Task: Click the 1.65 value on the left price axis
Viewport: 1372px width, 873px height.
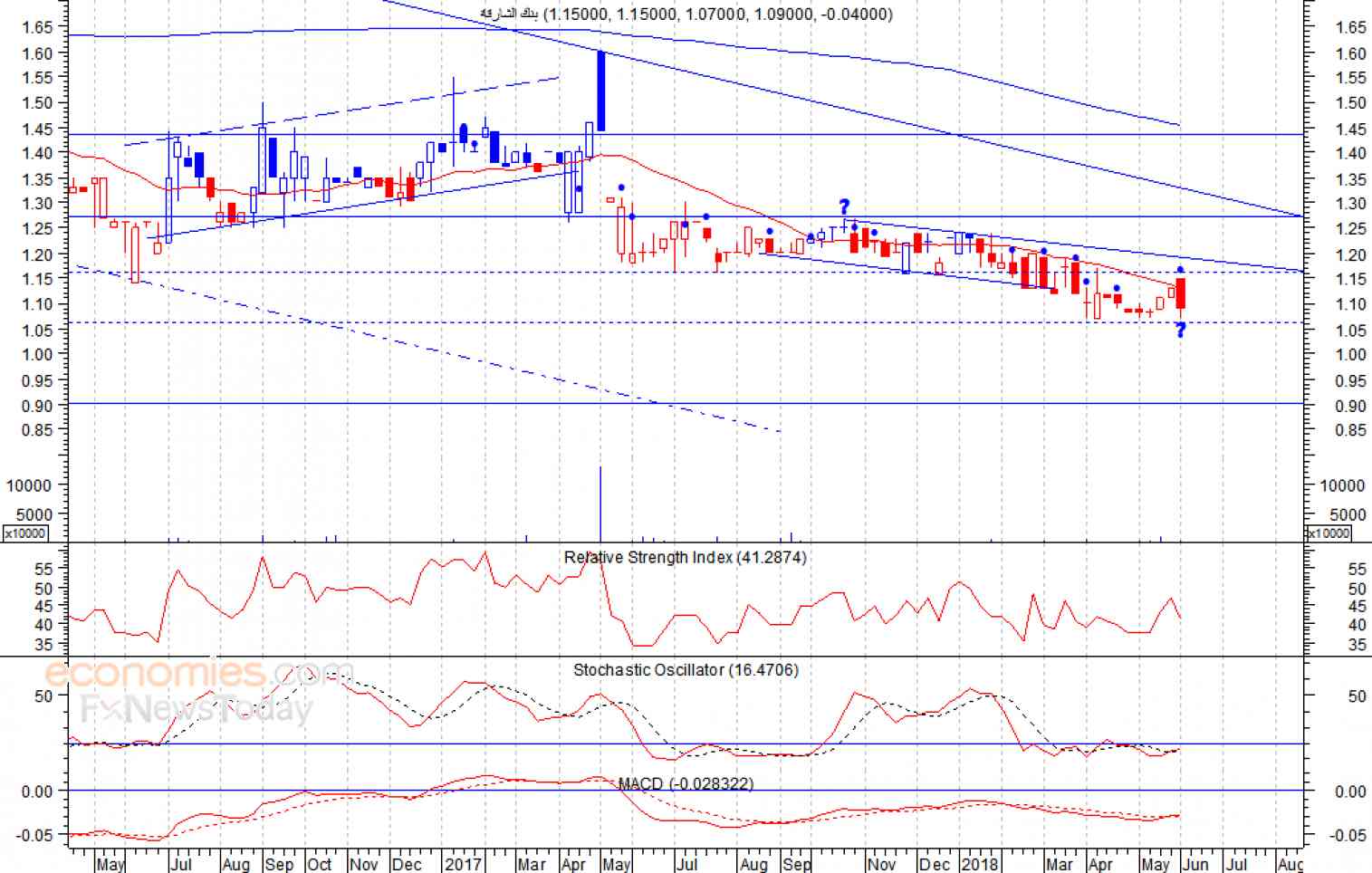Action: [x=38, y=27]
